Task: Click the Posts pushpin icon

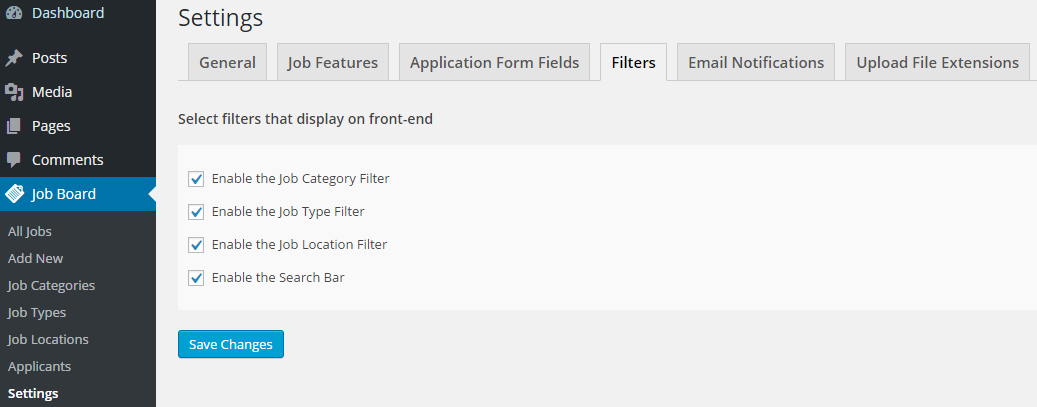Action: click(14, 58)
